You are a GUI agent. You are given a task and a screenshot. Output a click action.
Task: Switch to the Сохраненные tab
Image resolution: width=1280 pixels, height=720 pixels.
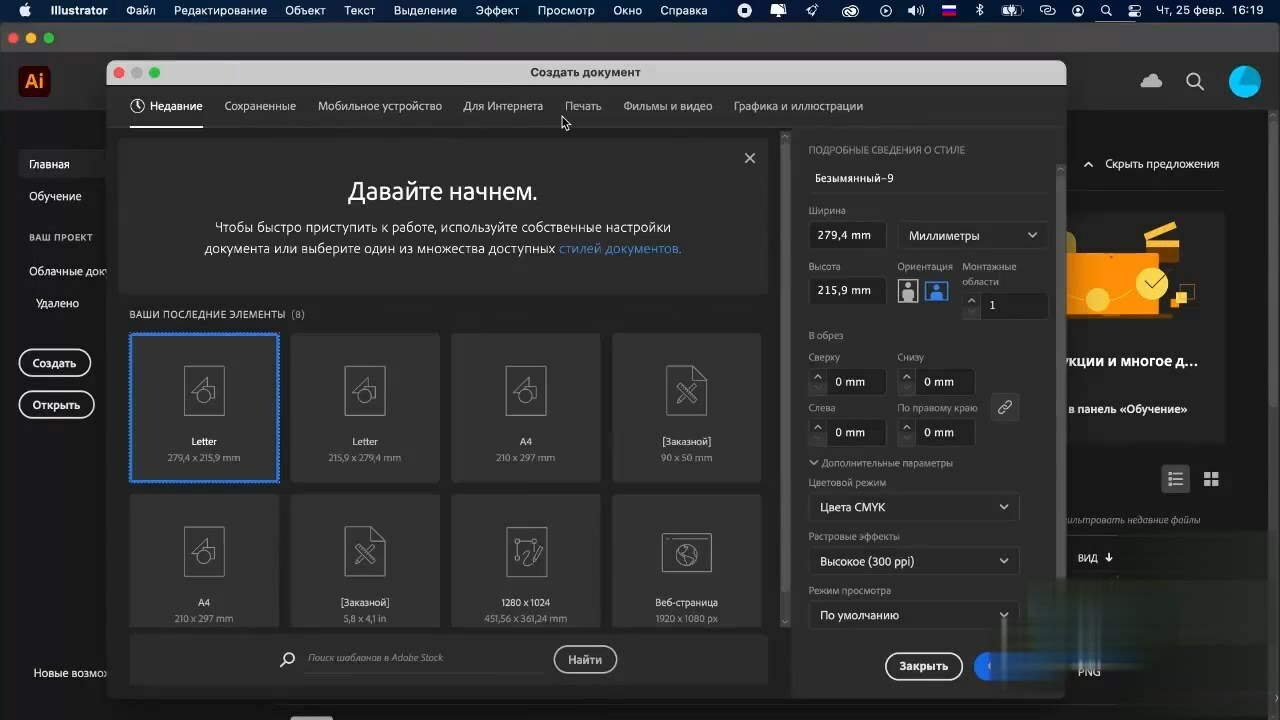click(260, 106)
